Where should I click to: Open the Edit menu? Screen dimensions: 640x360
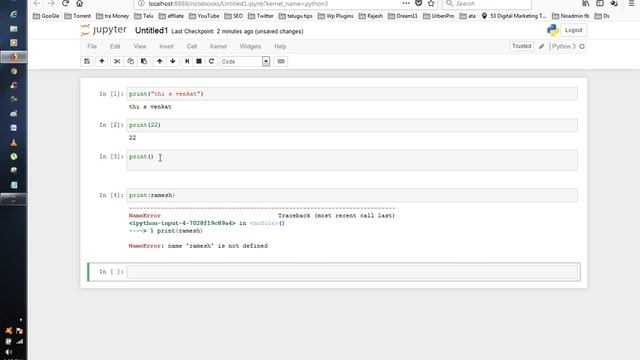coord(115,47)
